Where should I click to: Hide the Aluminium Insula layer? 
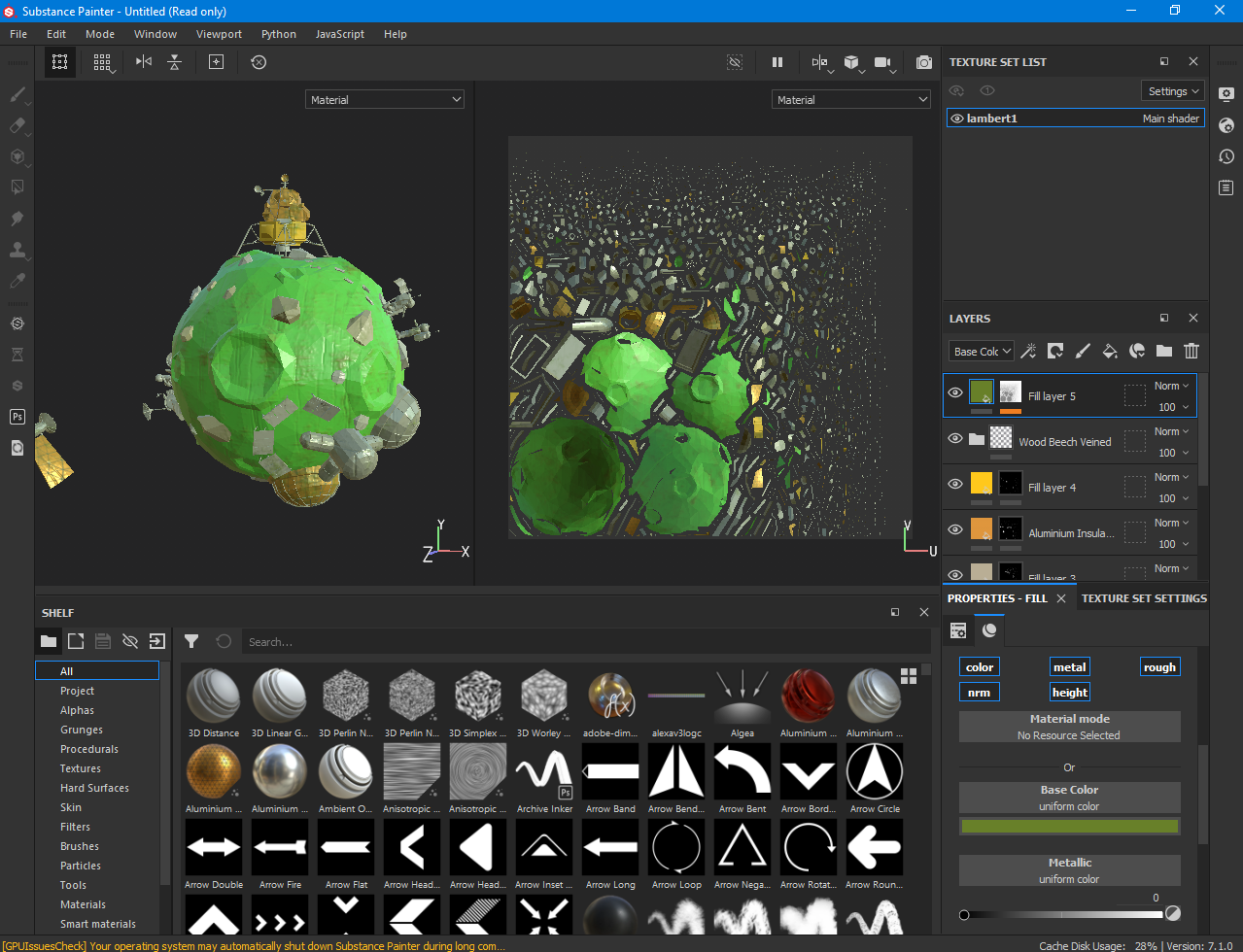click(955, 530)
